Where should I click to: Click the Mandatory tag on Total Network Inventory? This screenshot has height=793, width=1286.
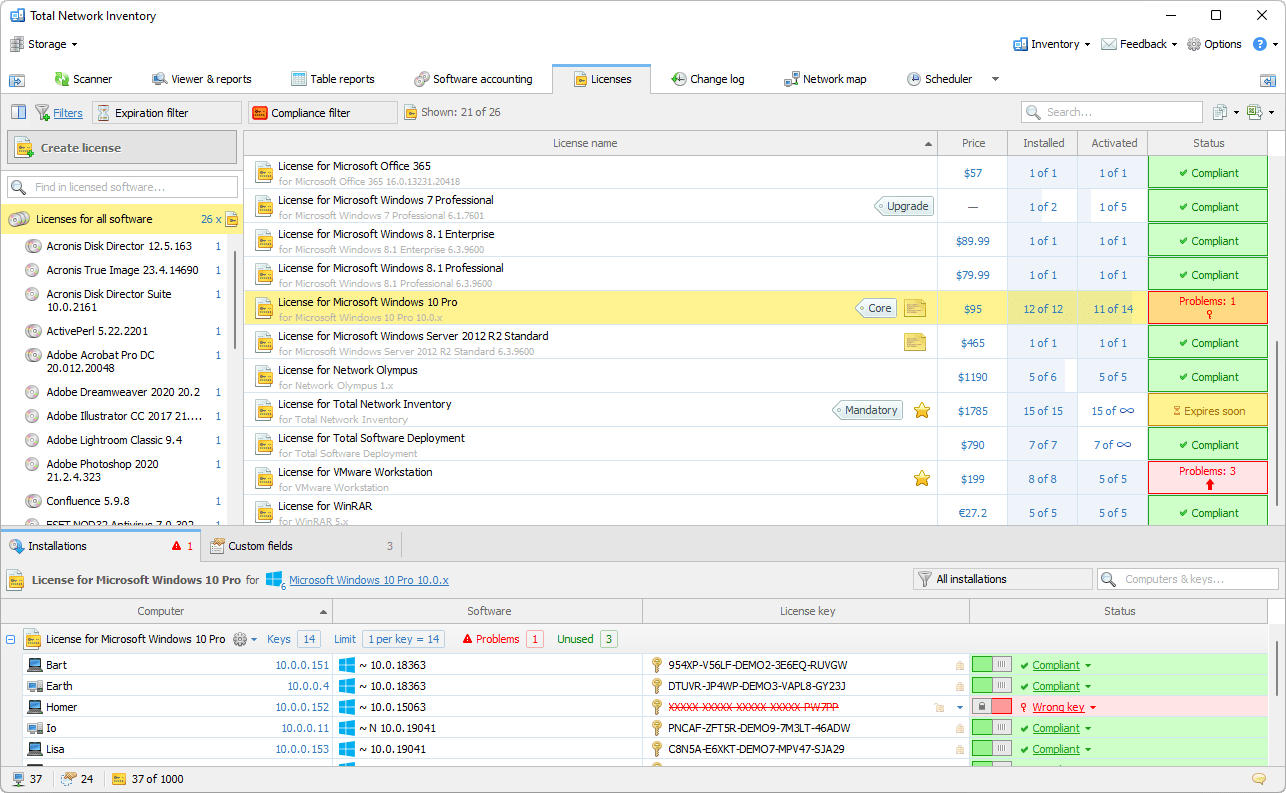click(867, 410)
